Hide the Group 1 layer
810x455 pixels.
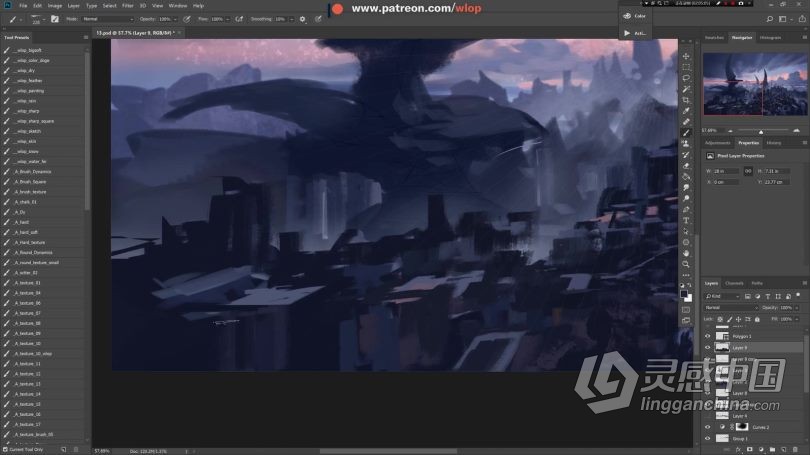708,438
